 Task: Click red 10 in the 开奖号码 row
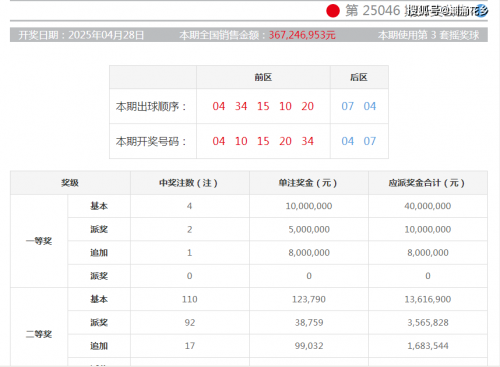tap(241, 141)
